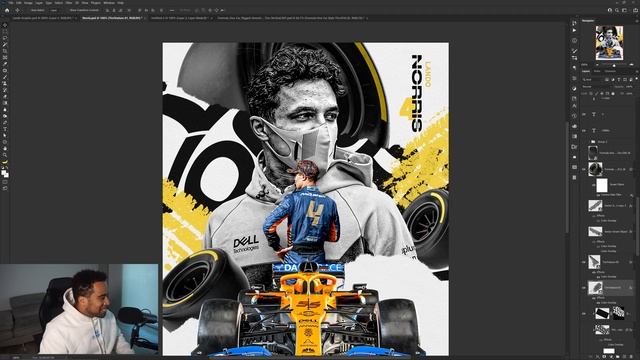Select the Horizontal Type tool
This screenshot has height=360, width=640.
4,129
